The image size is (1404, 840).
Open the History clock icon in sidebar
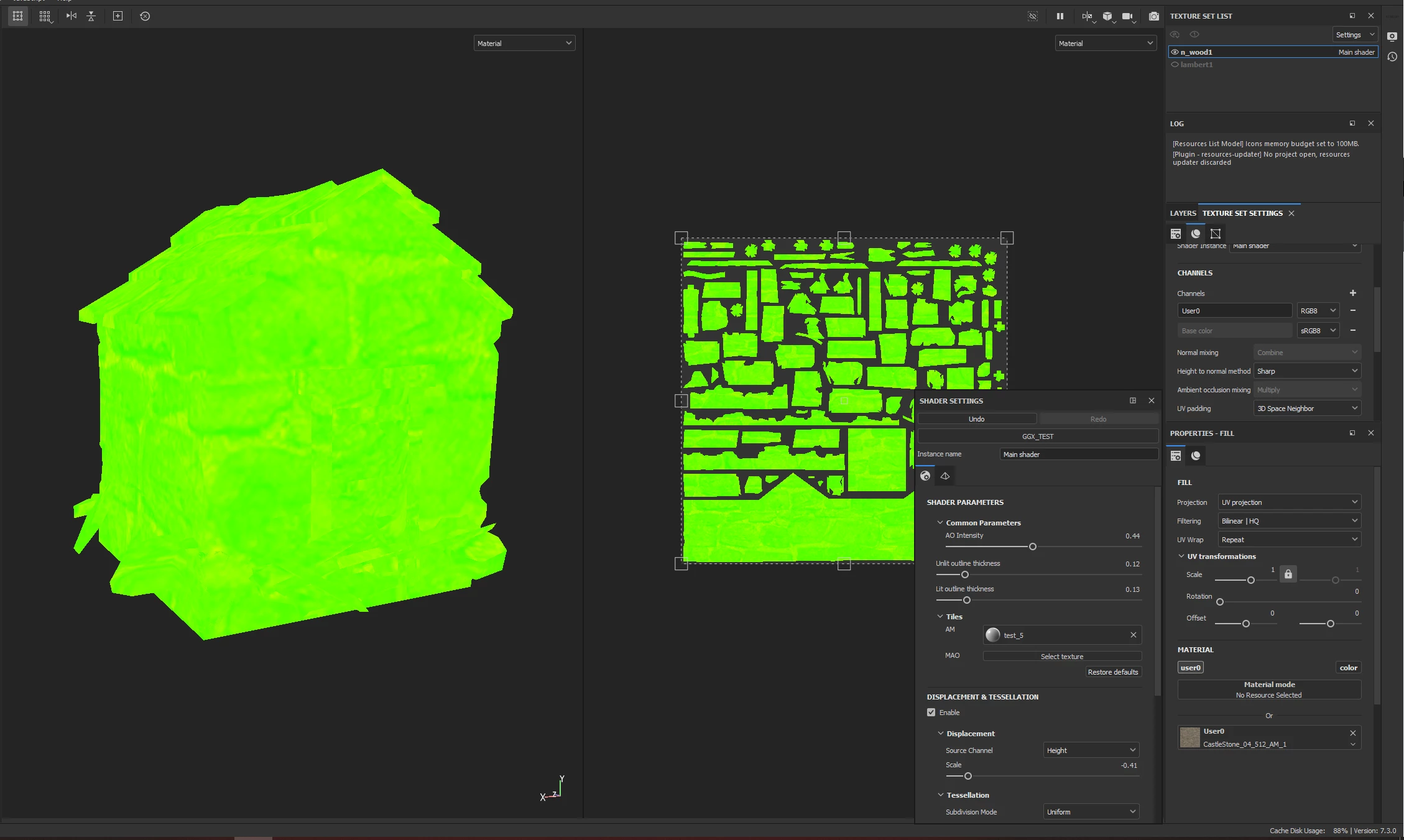coord(1393,57)
